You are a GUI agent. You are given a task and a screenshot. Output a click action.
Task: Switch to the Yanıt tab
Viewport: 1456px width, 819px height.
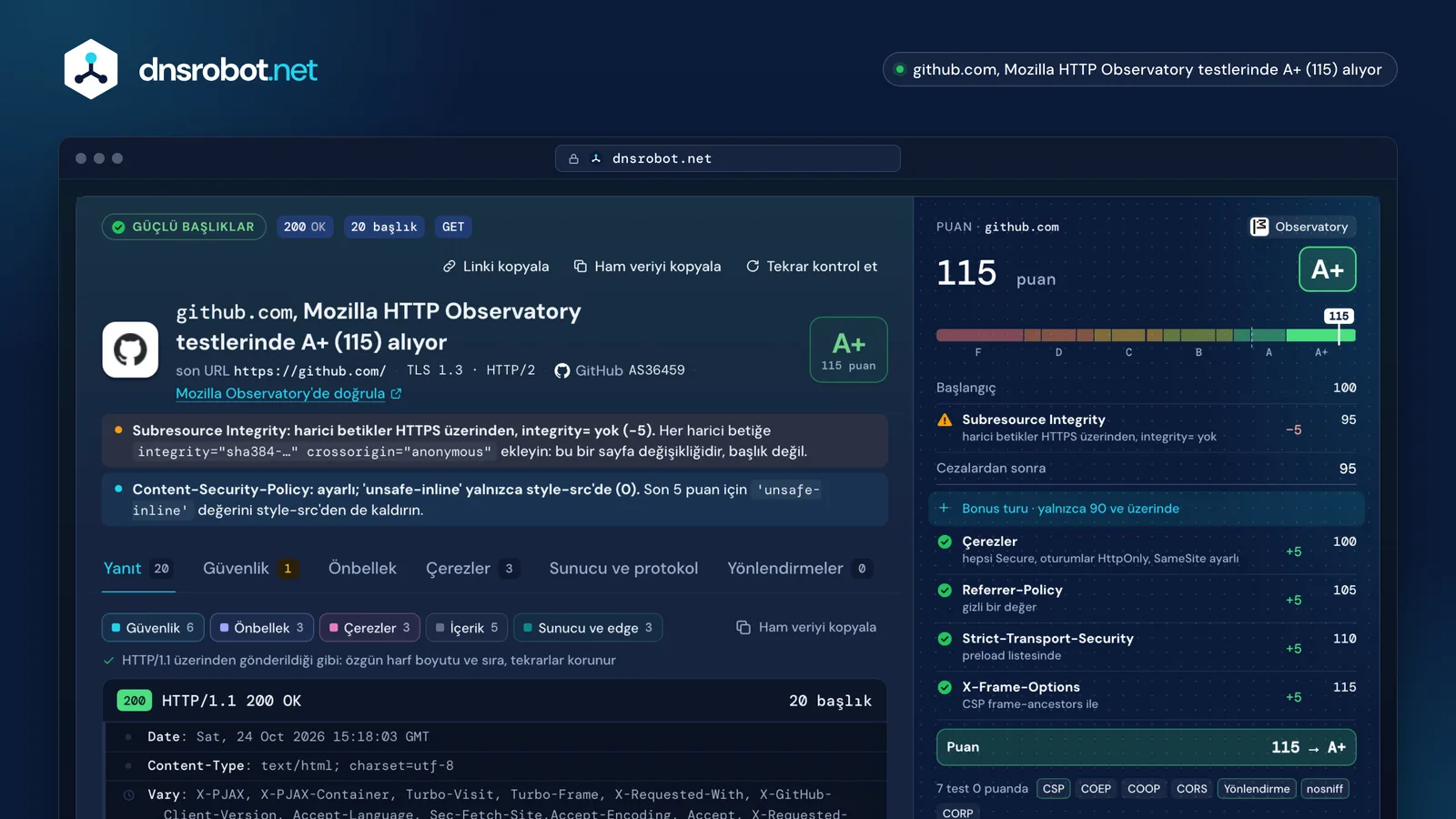pos(137,569)
